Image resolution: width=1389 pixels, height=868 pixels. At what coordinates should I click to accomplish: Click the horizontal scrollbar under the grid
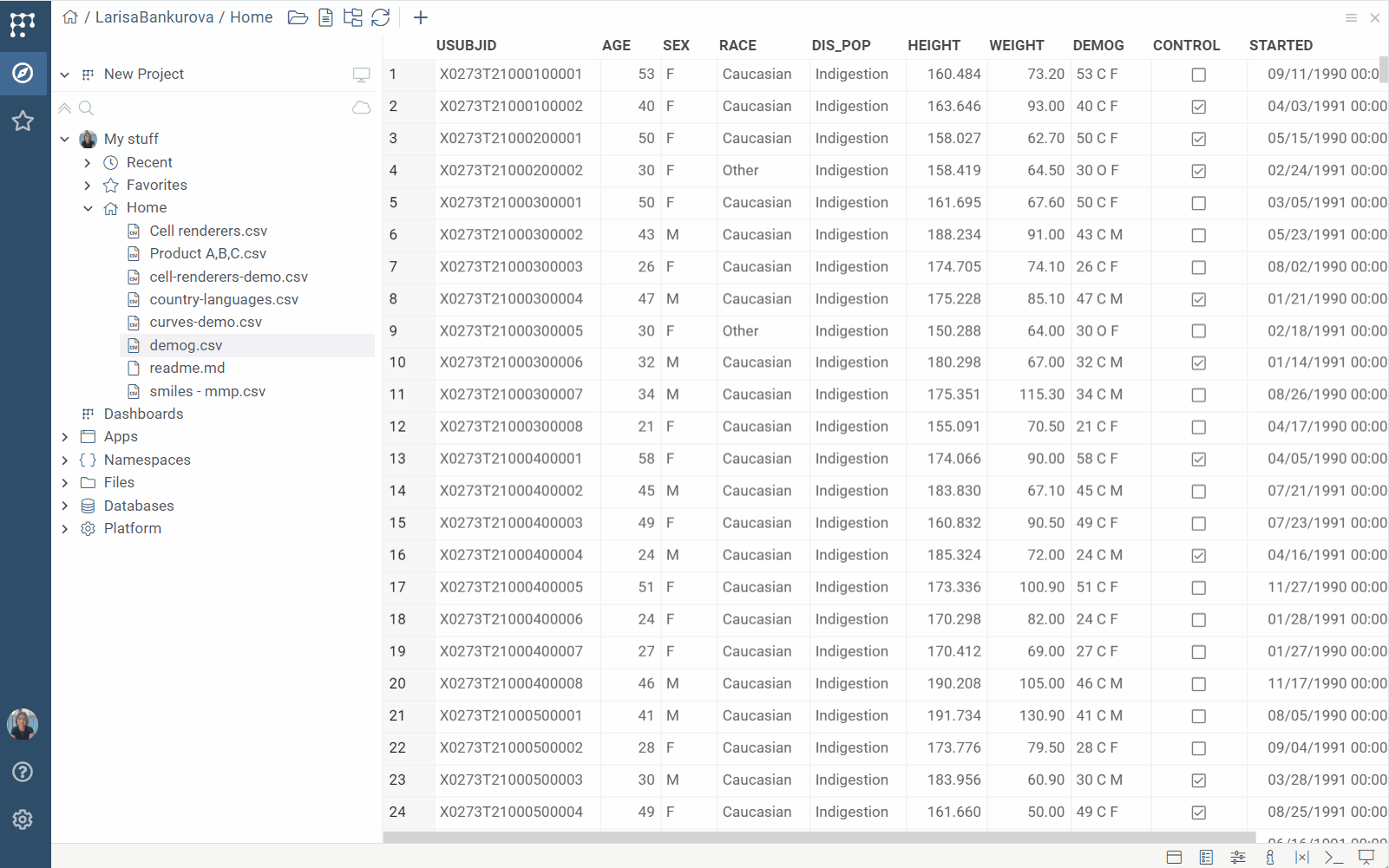(x=819, y=838)
